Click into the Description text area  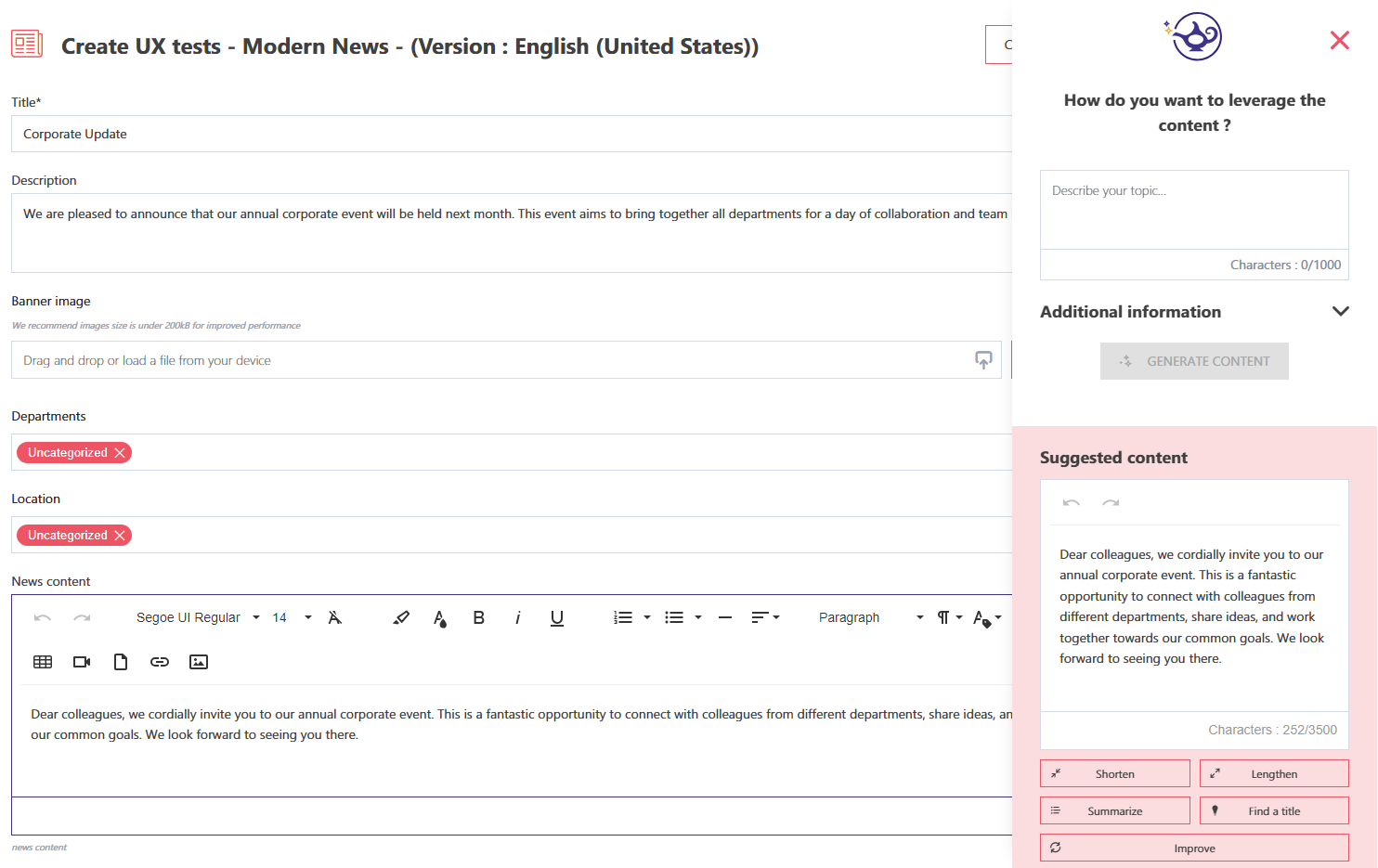click(512, 233)
